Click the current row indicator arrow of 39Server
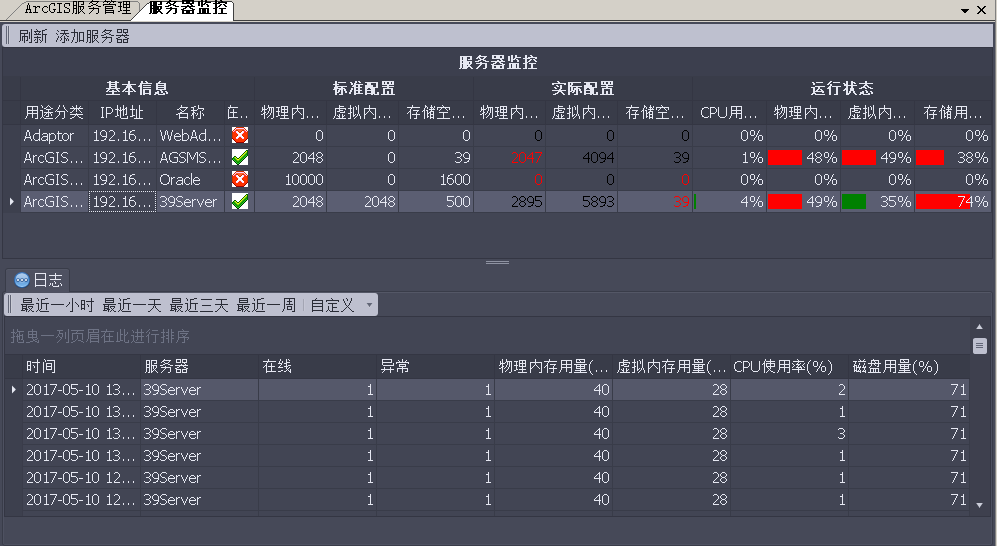This screenshot has height=546, width=997. coord(11,201)
